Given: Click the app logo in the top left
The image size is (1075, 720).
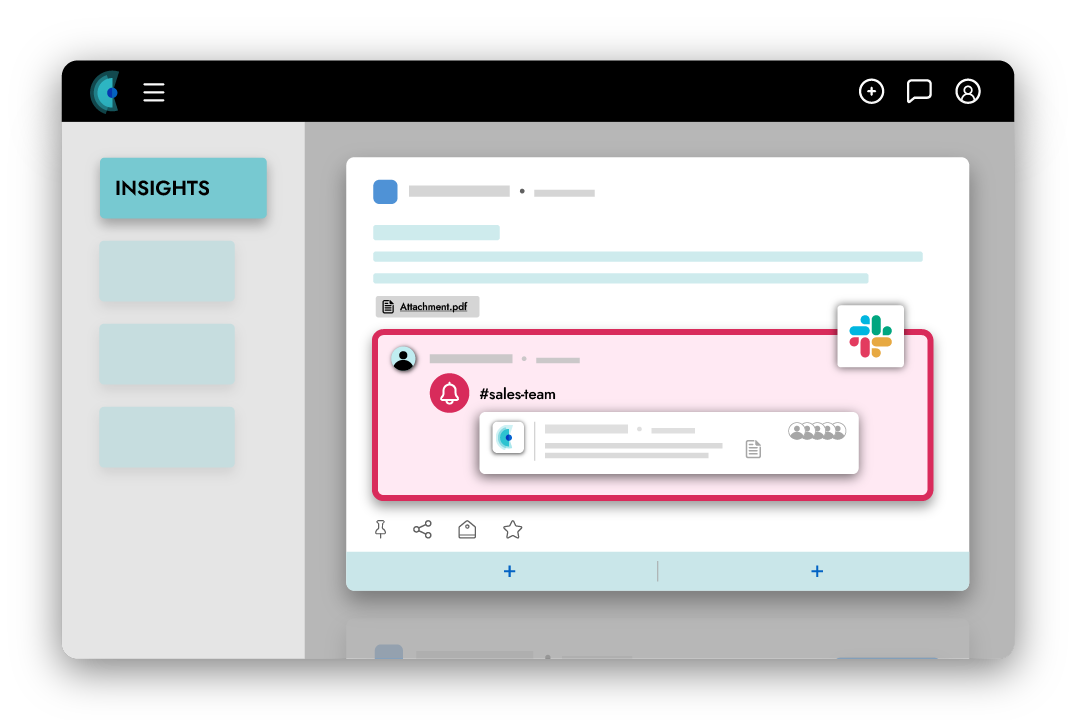Looking at the screenshot, I should (x=106, y=91).
